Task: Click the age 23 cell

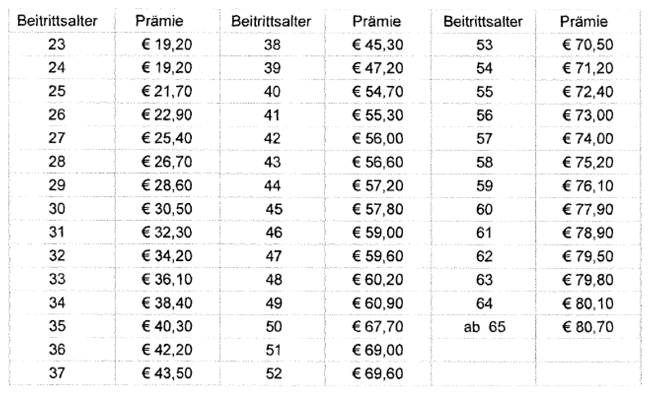Action: pos(56,45)
